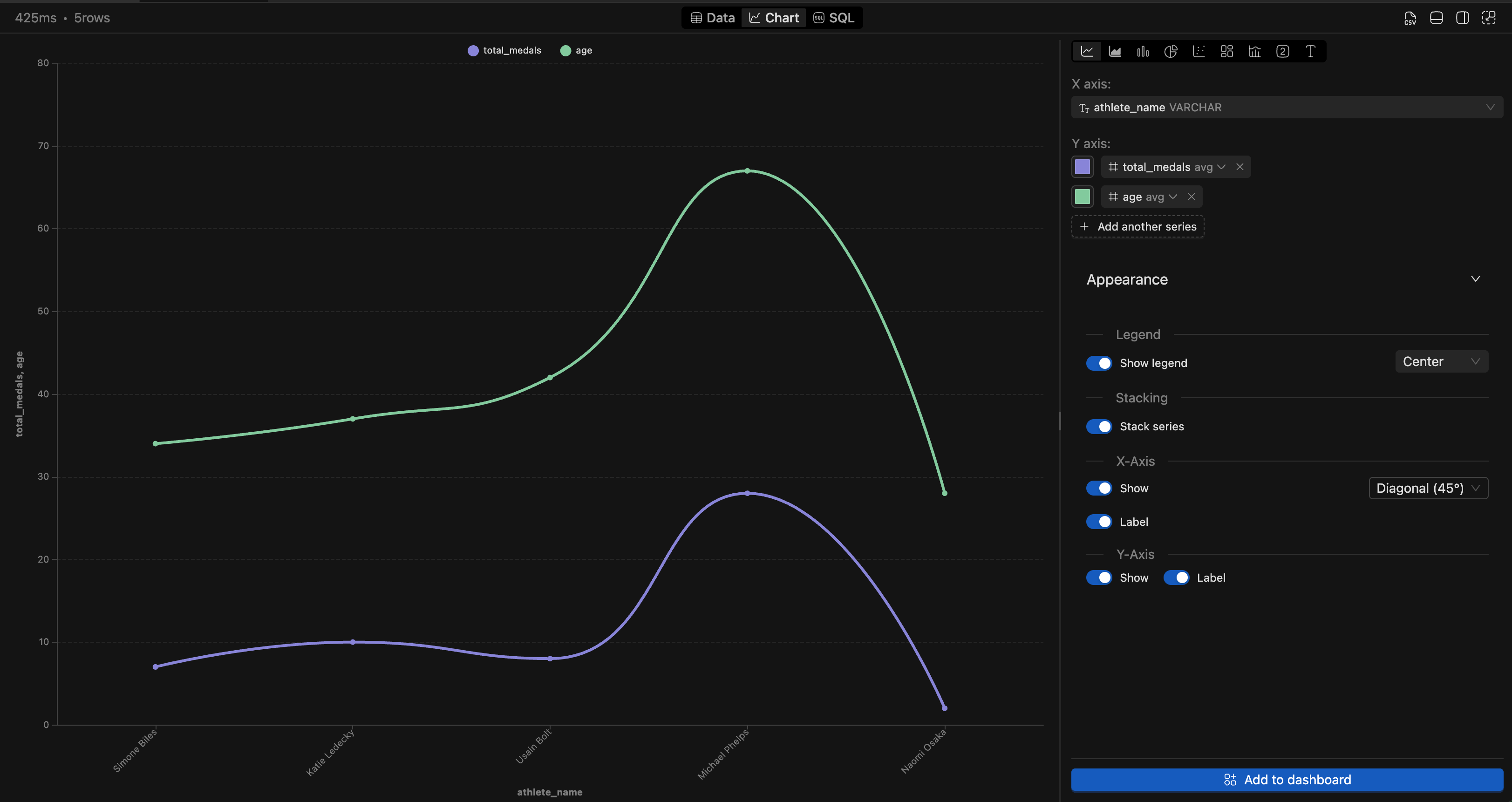The image size is (1512, 802).
Task: Select the histogram chart type
Action: (x=1254, y=51)
